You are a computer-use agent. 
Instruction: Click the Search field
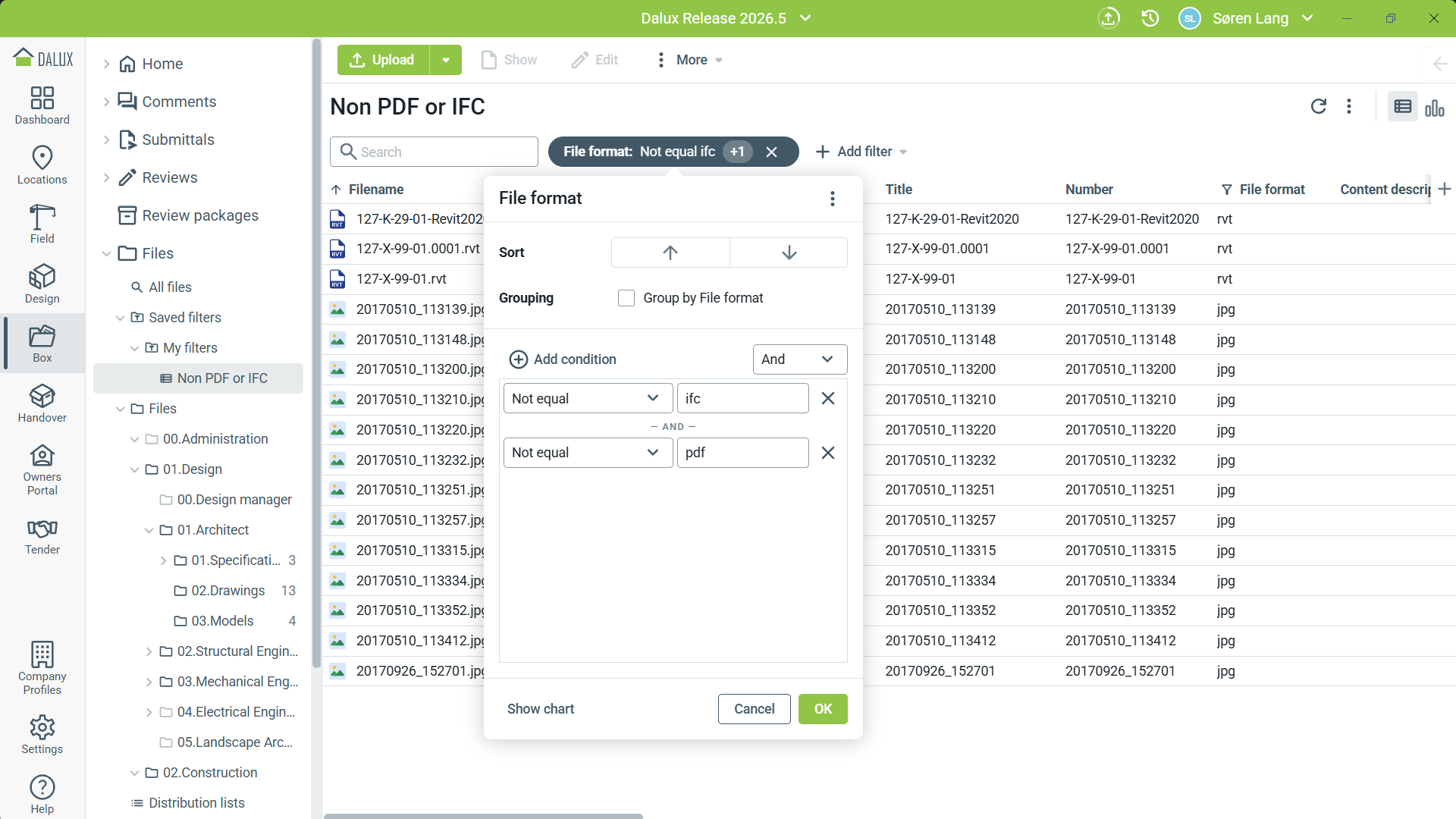coord(435,152)
